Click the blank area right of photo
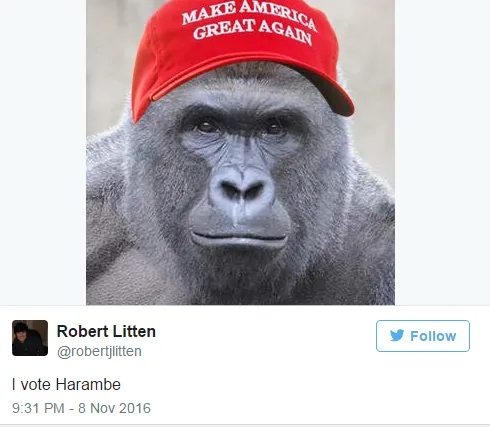The height and width of the screenshot is (427, 490). 442,152
